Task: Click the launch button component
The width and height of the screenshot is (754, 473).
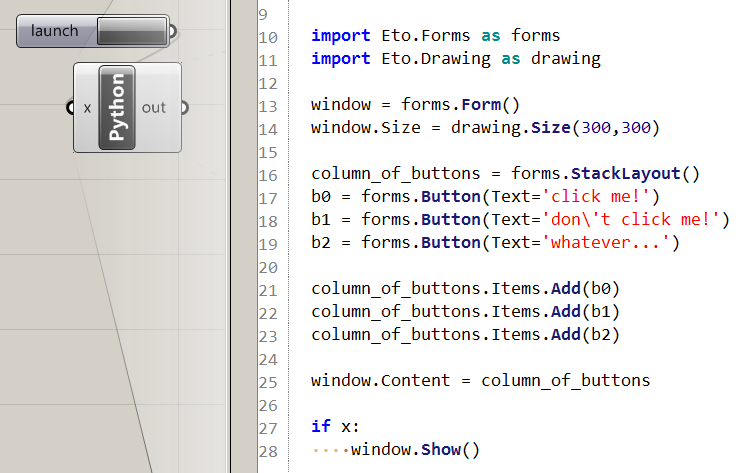Action: (92, 31)
